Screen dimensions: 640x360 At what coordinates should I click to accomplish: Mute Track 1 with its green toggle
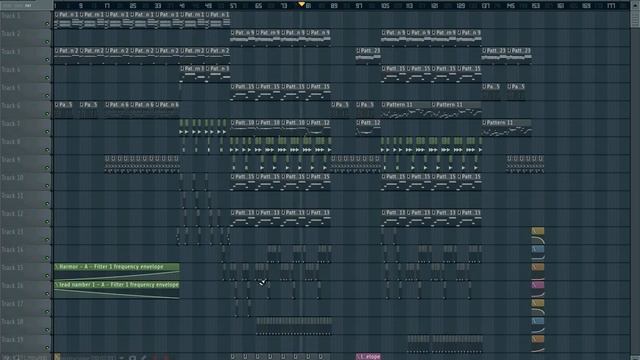47,24
